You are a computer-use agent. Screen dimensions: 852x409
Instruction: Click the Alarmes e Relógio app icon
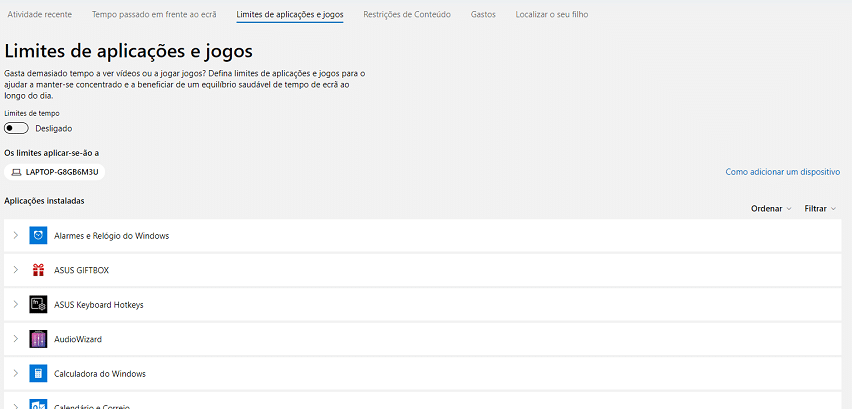click(x=38, y=236)
